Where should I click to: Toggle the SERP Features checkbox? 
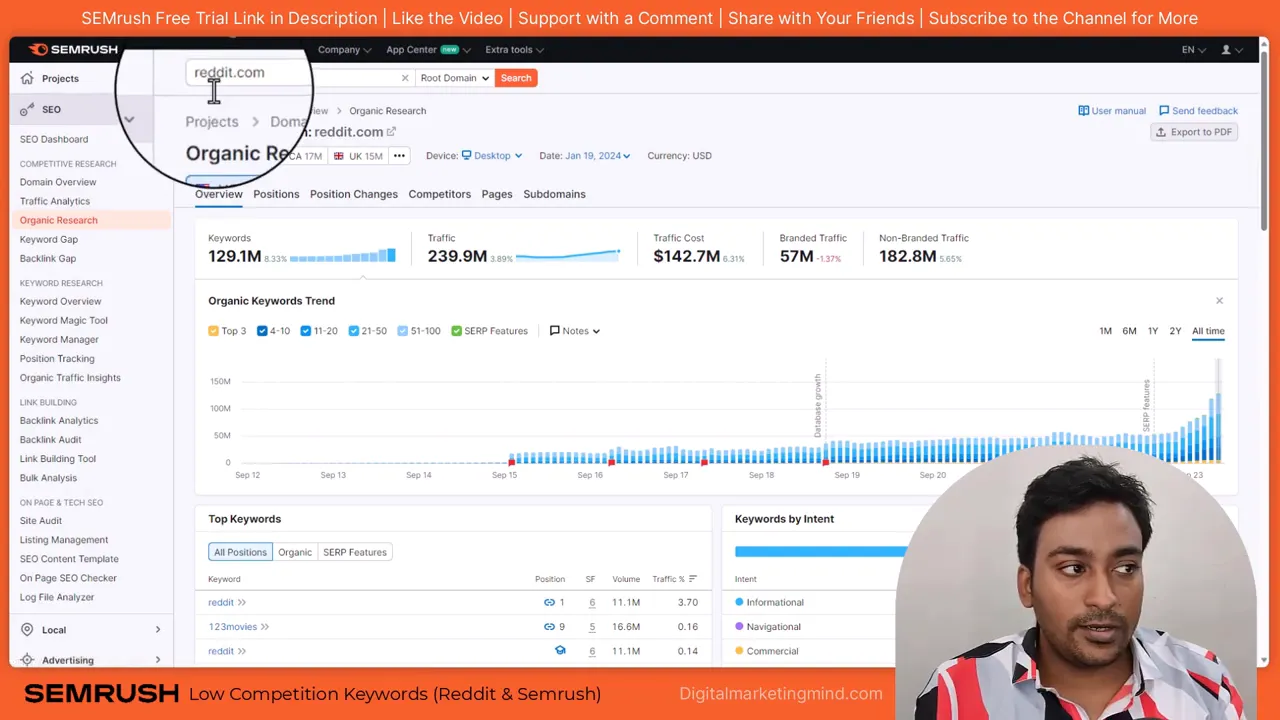pos(456,330)
